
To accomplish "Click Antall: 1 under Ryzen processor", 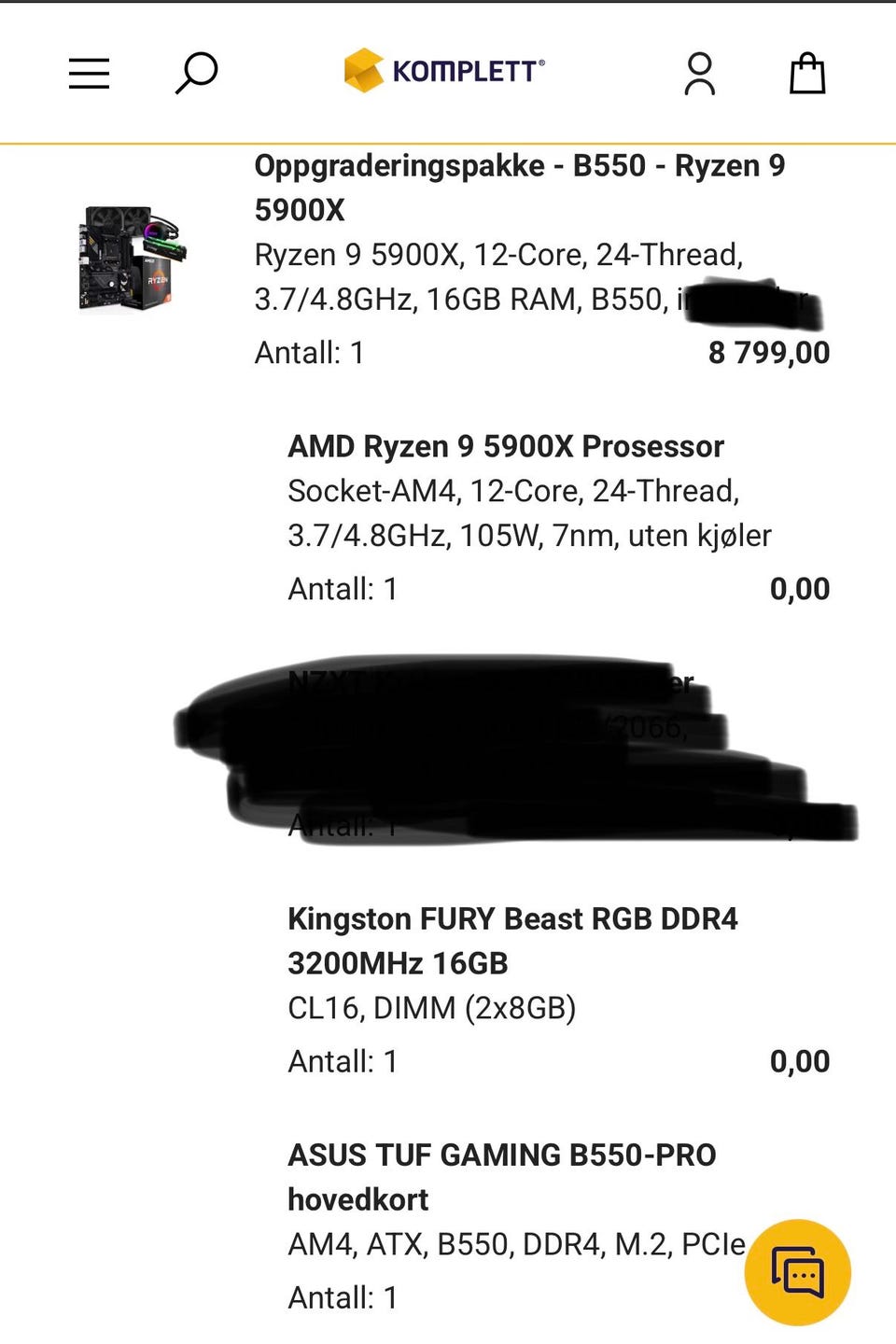I will click(343, 589).
